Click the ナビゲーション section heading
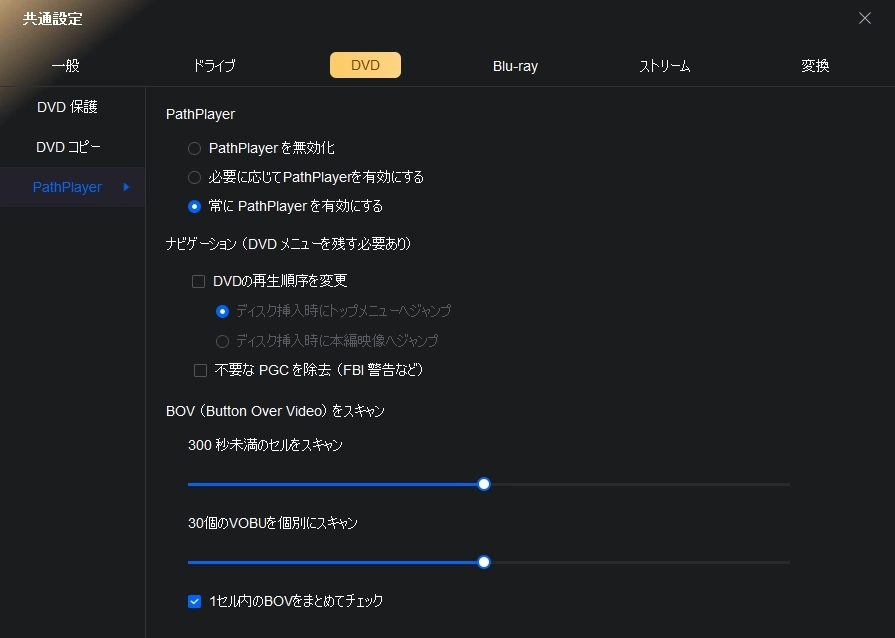The width and height of the screenshot is (895, 638). pos(289,244)
